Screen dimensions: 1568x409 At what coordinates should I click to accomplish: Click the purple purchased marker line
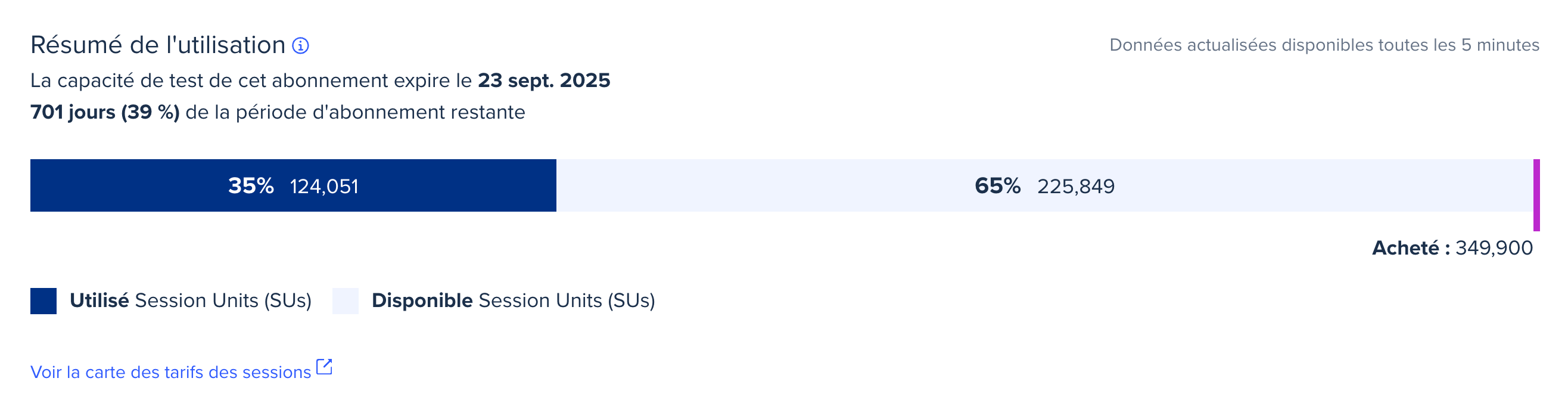pos(1536,196)
